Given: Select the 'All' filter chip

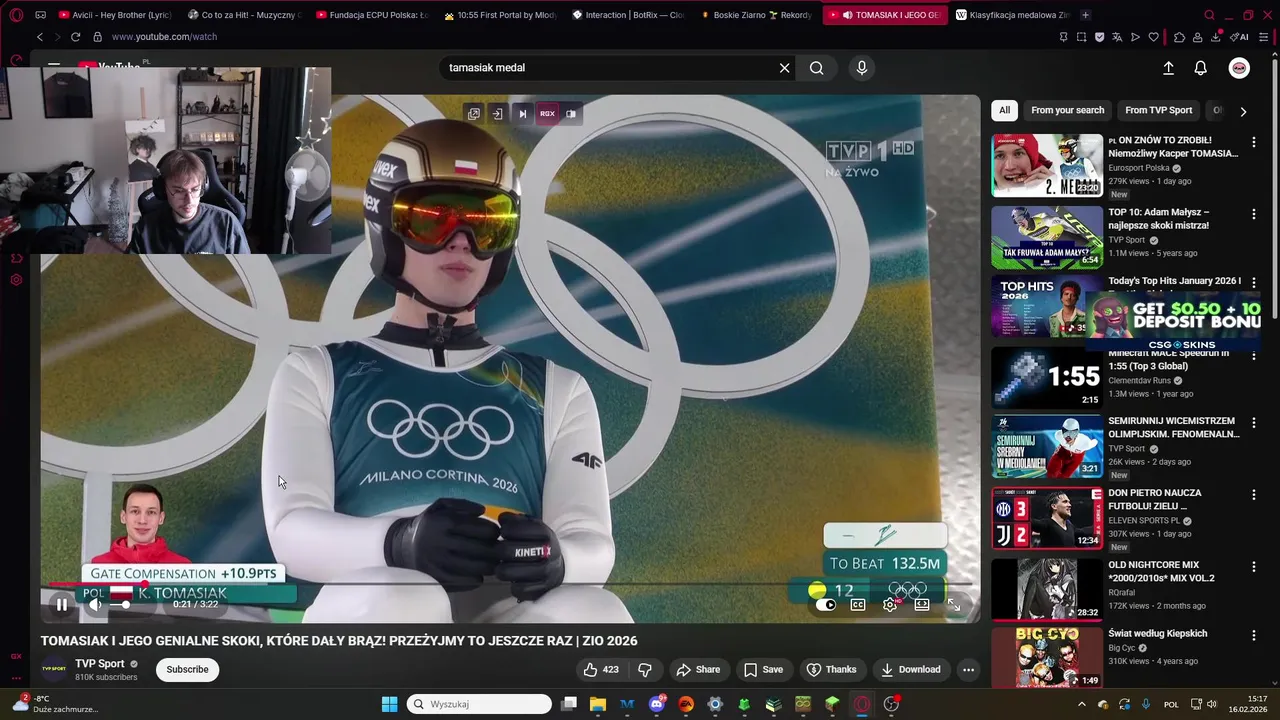Looking at the screenshot, I should [x=1004, y=110].
